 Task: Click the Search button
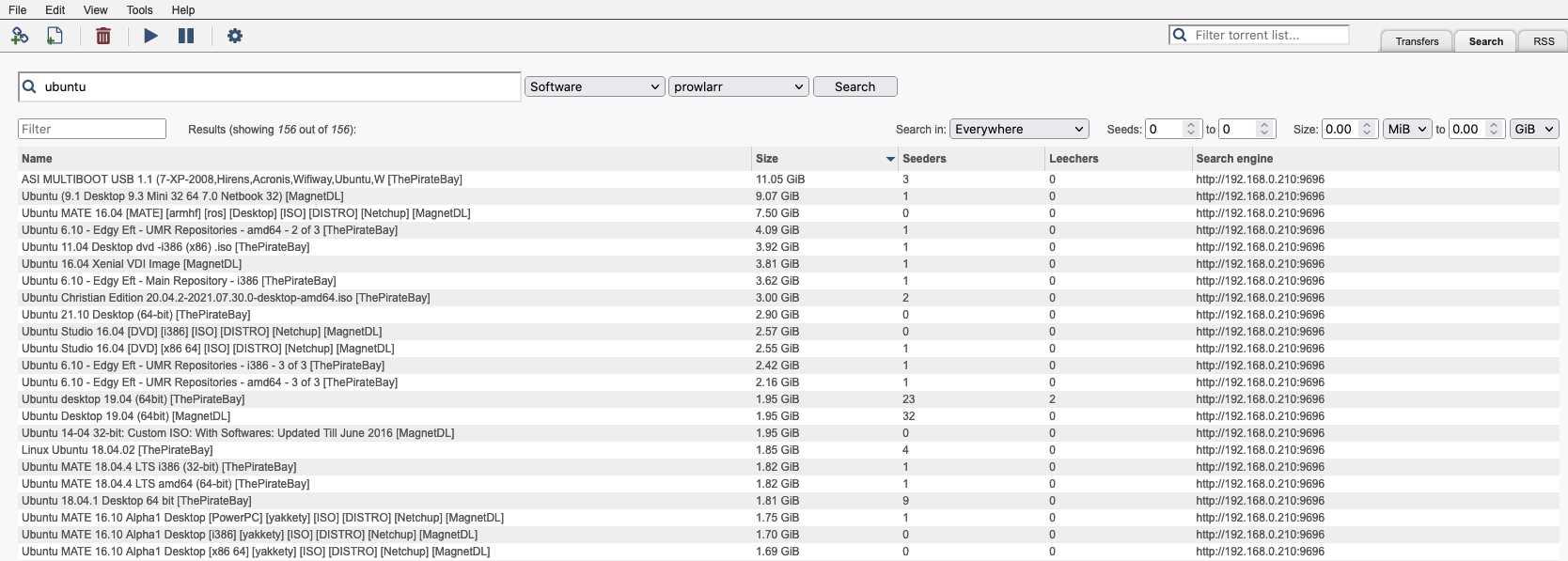pyautogui.click(x=855, y=86)
